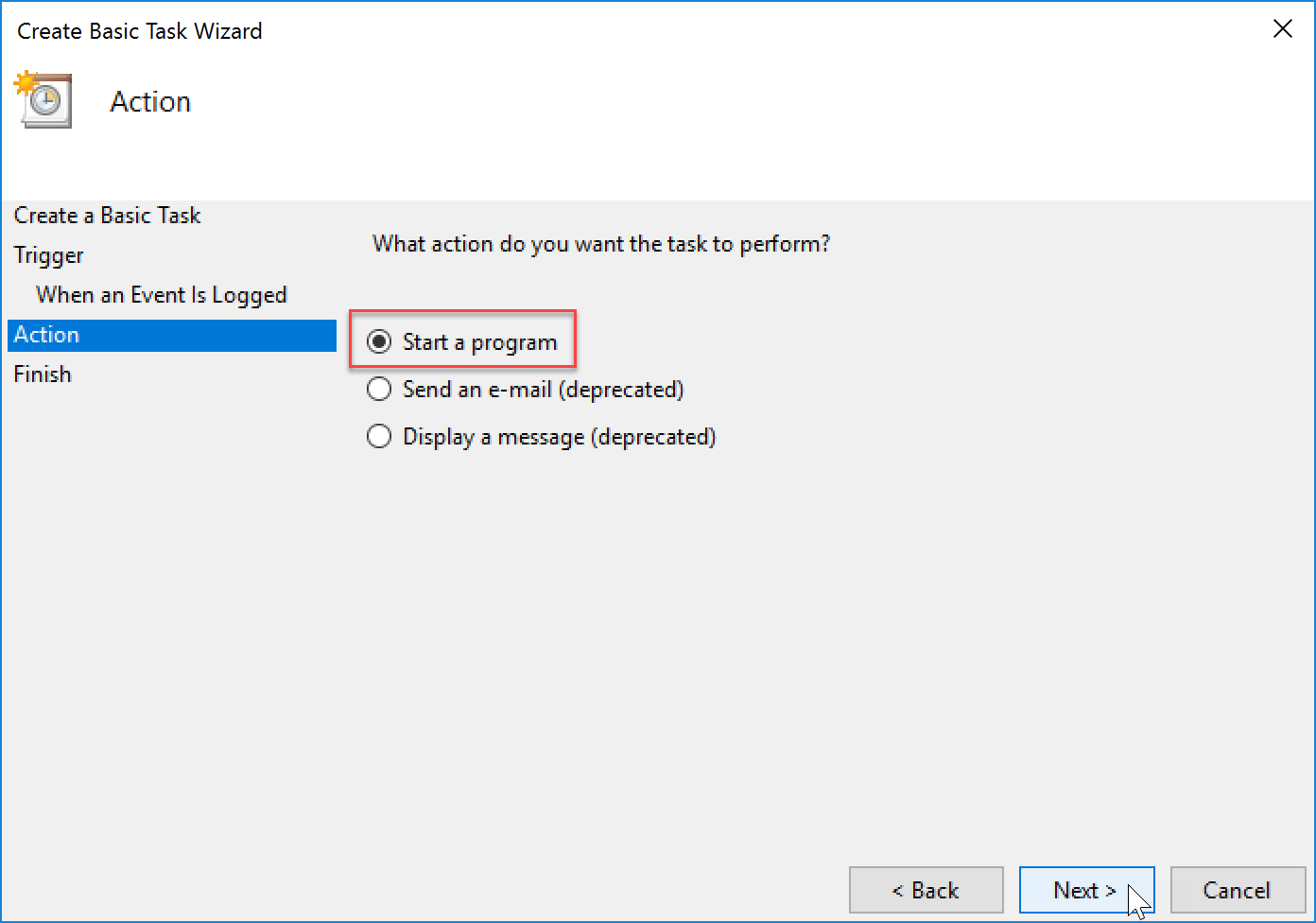
Task: Open the Trigger step in sidebar
Action: 48,255
